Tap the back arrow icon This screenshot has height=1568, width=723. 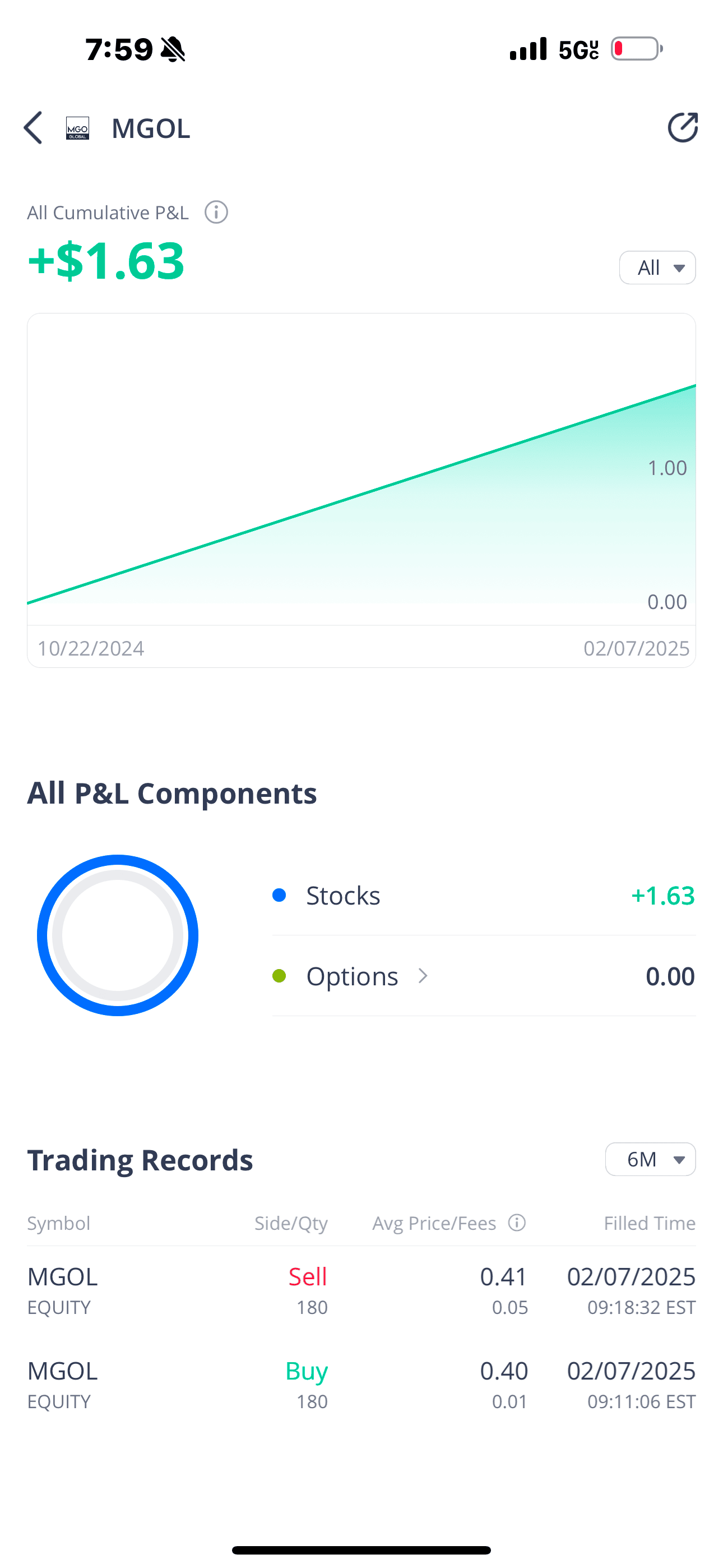[x=34, y=128]
